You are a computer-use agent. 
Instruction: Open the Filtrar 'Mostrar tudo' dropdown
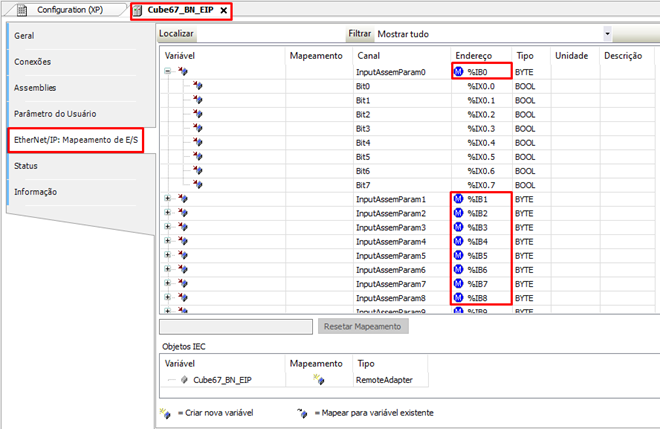(607, 33)
